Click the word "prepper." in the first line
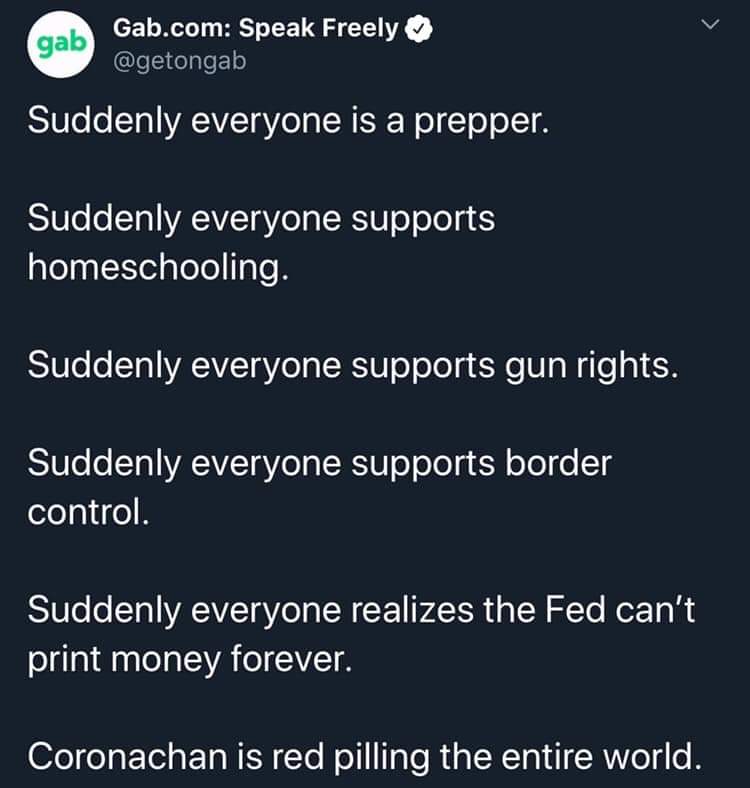Screen dimensions: 750x788 [x=482, y=123]
